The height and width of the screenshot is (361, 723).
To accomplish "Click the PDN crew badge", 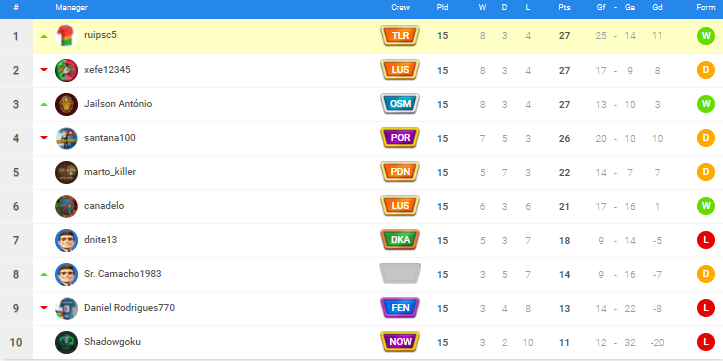I will click(400, 172).
